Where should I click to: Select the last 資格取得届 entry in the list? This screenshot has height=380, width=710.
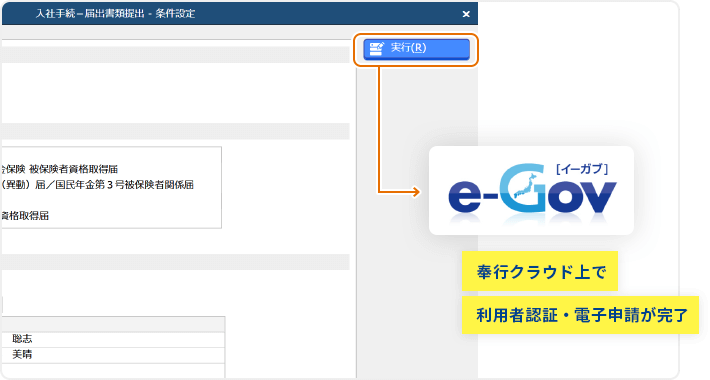[25, 216]
